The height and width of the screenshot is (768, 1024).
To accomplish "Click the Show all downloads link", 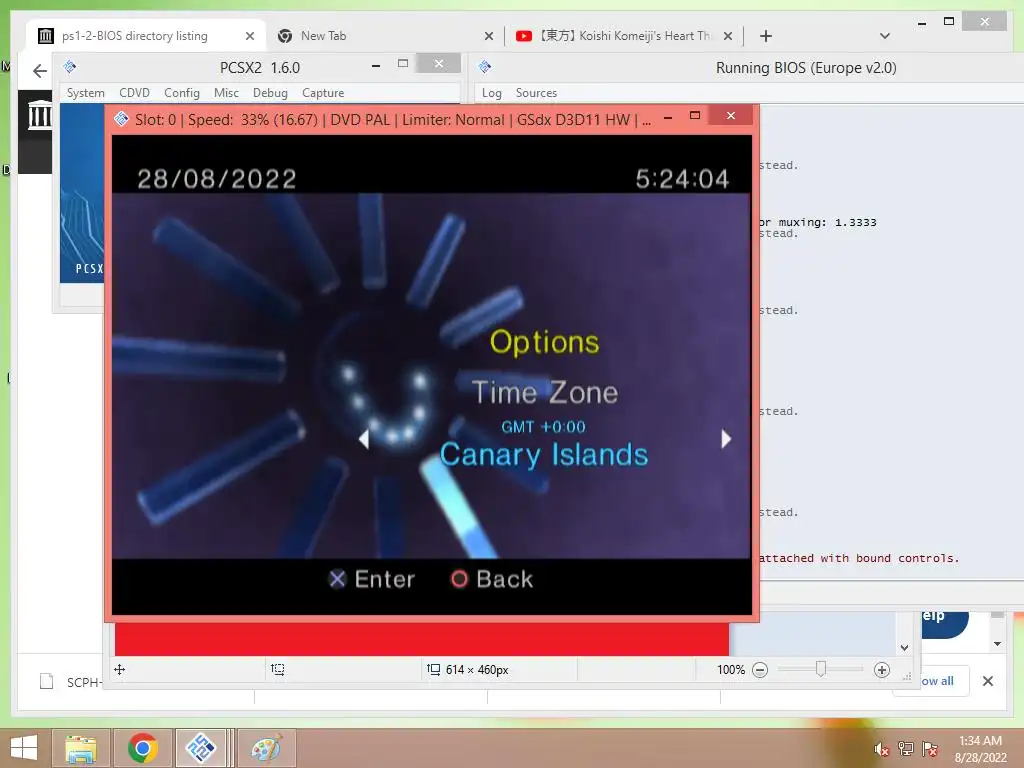I will (937, 681).
